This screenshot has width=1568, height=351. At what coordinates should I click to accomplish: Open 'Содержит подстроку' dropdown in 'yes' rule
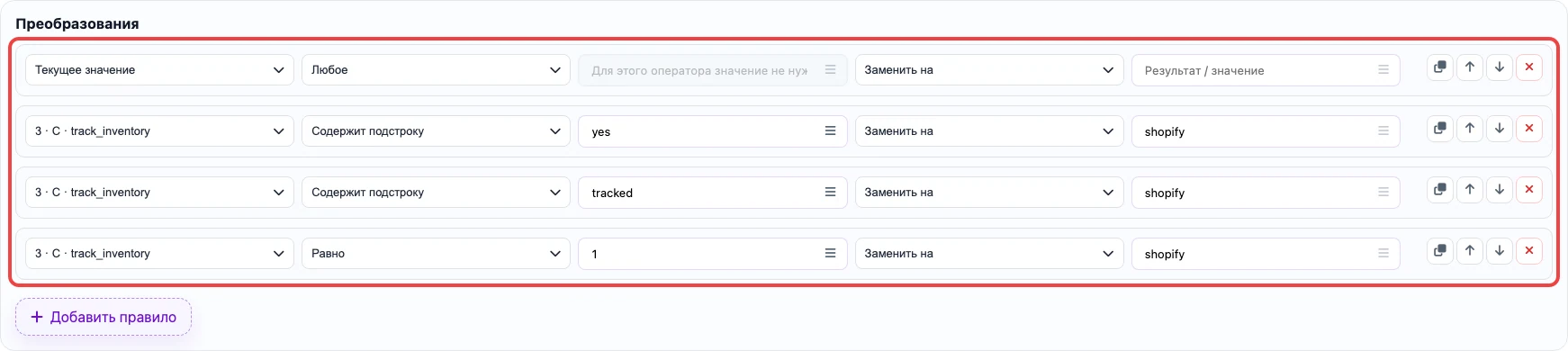point(436,131)
